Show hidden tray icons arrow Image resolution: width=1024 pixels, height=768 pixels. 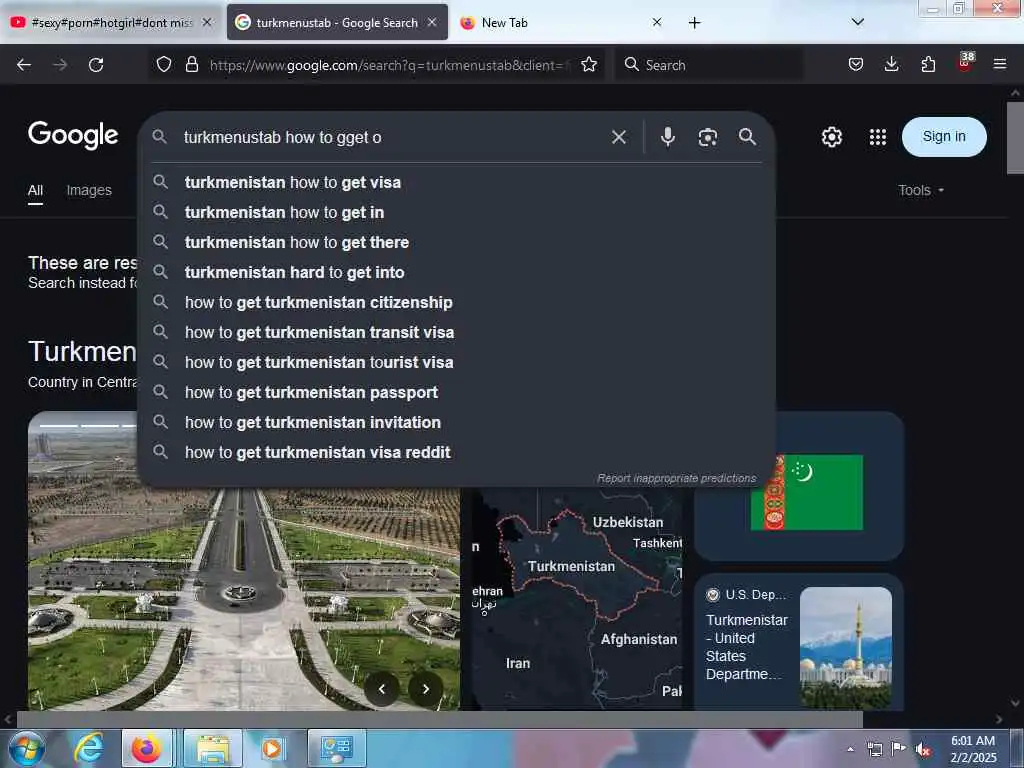coord(850,749)
